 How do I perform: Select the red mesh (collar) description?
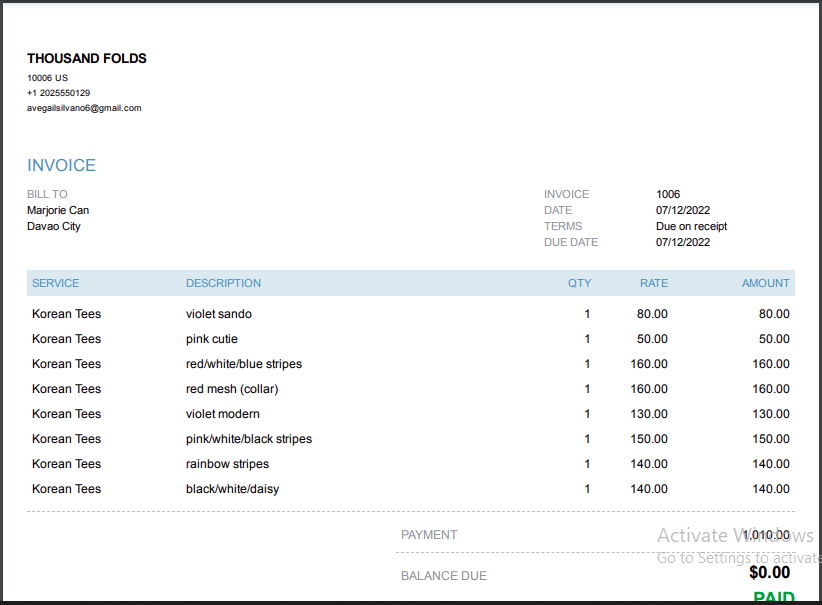click(x=232, y=389)
